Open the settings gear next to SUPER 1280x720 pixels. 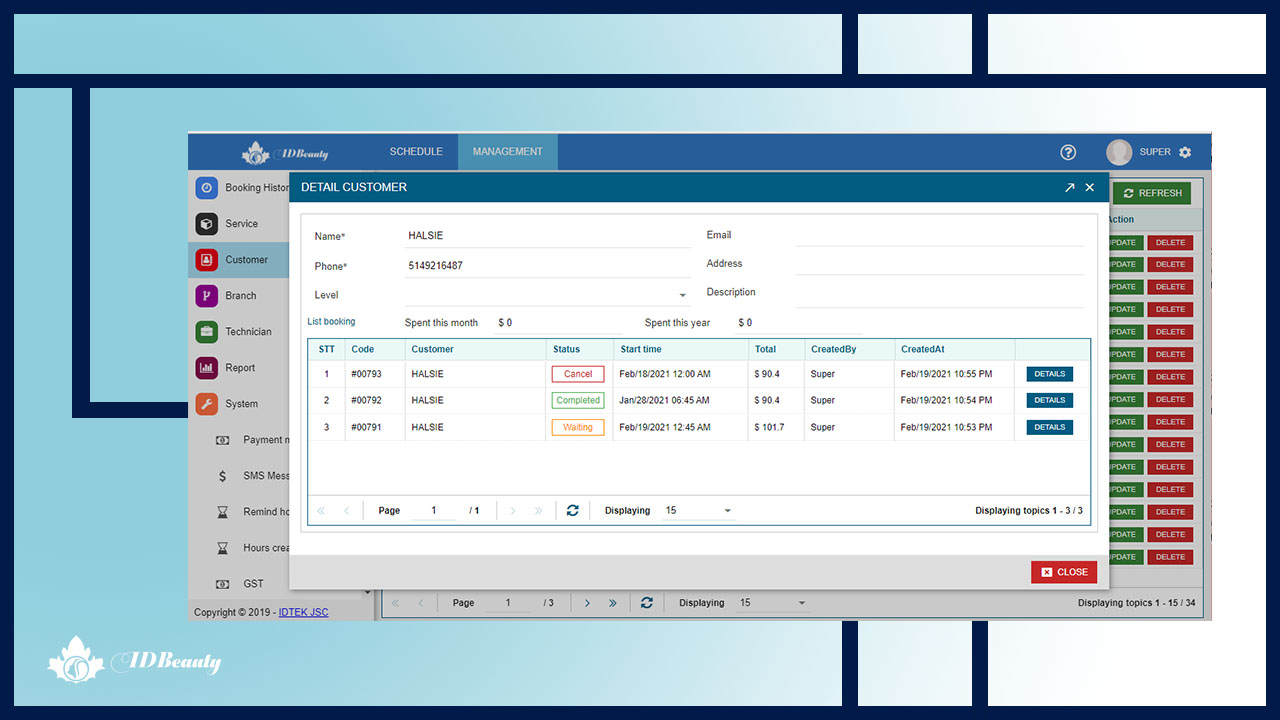coord(1185,152)
